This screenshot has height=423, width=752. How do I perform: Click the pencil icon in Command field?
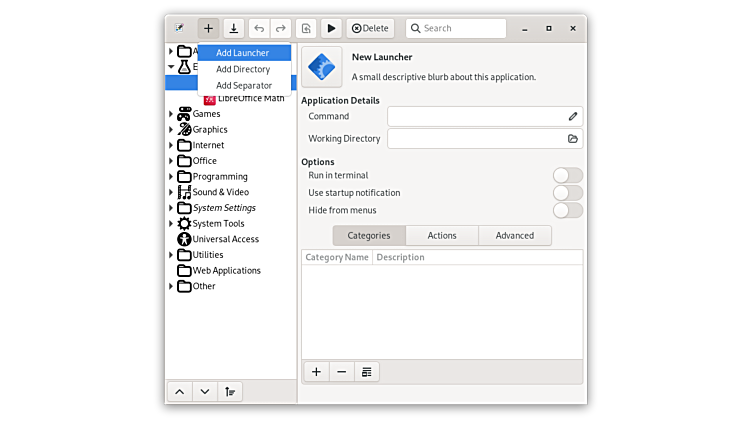572,116
